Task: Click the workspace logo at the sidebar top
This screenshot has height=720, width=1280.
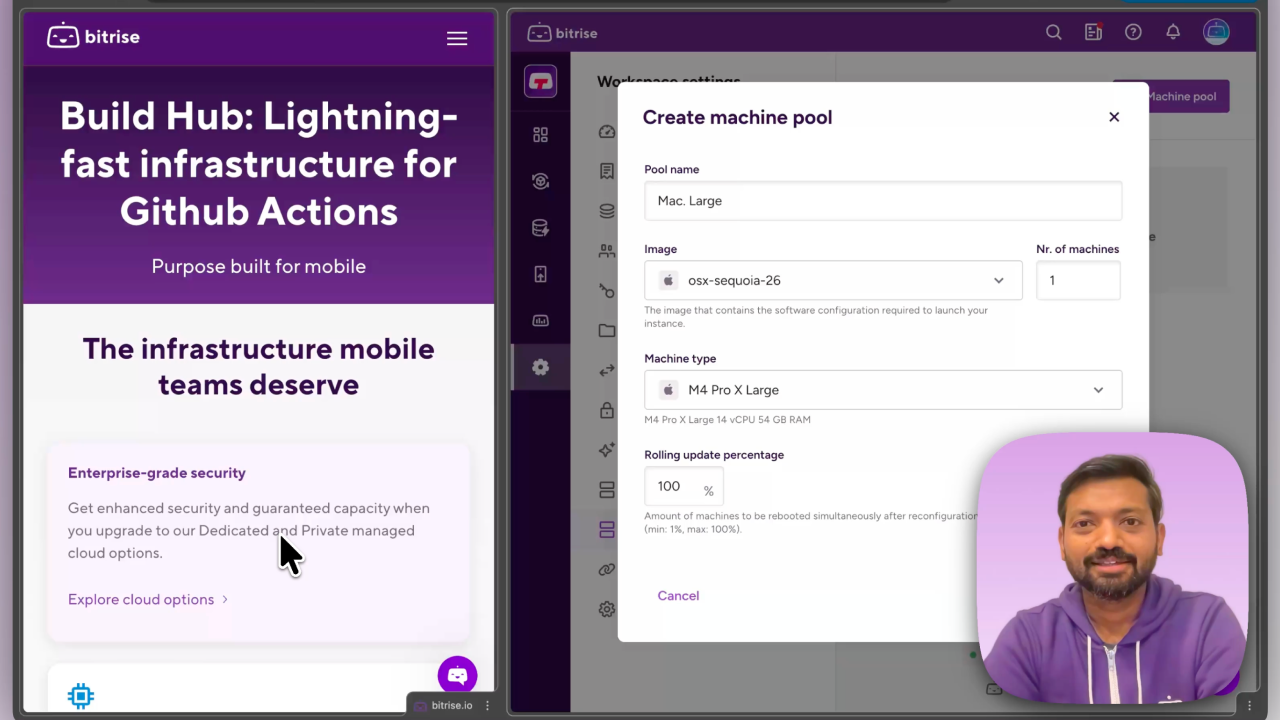Action: [540, 81]
